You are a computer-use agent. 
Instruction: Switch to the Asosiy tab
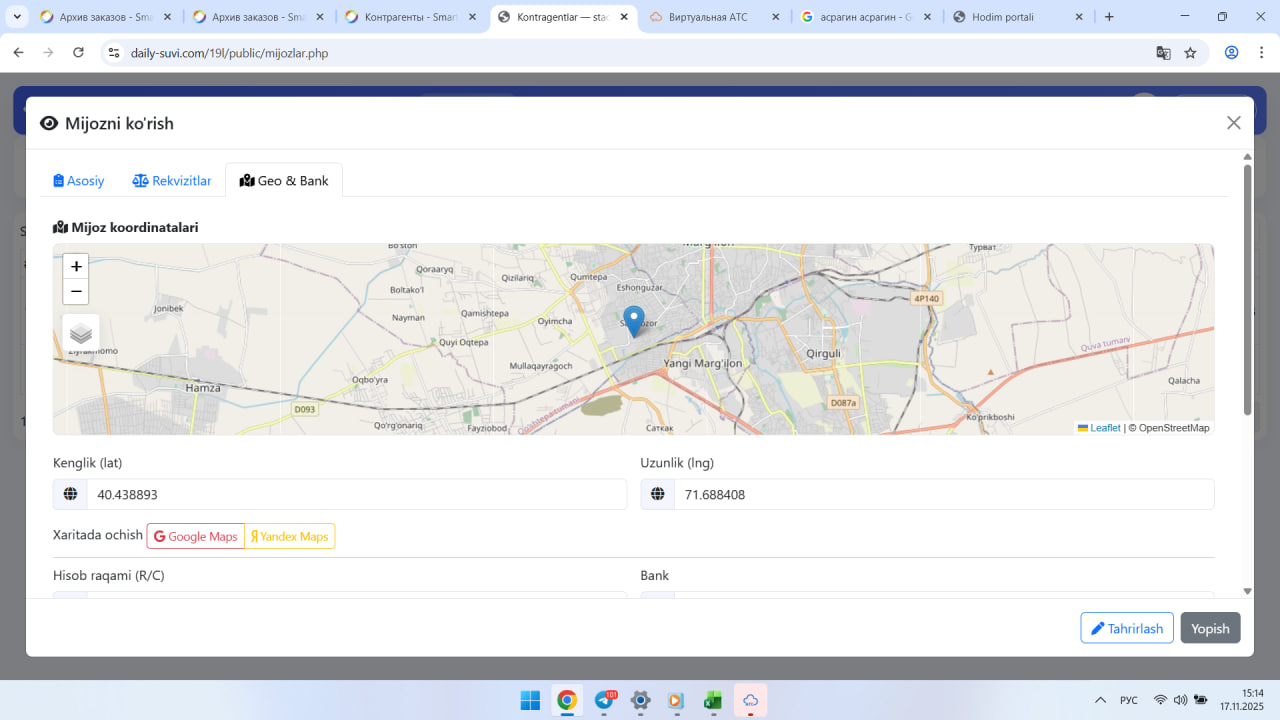pyautogui.click(x=79, y=181)
